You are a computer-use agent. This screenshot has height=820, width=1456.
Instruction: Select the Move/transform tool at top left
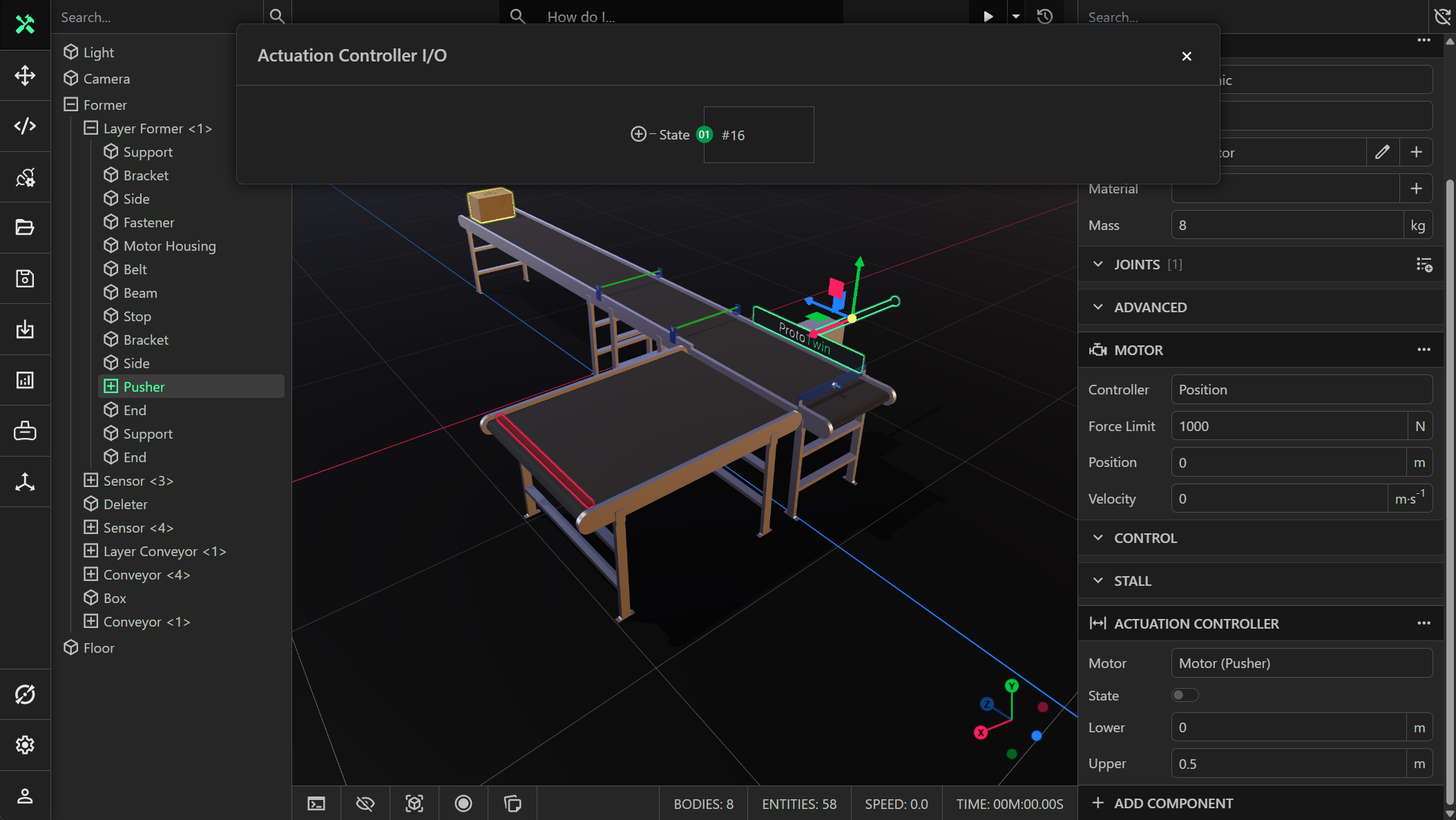click(25, 75)
